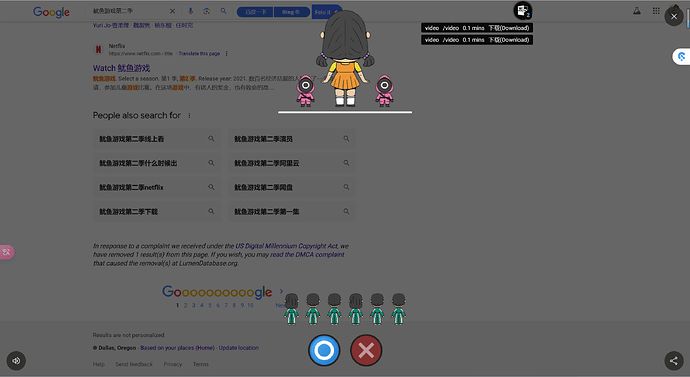The image size is (690, 377).
Task: Search 鱿鱼游戏第二季下载 suggestion
Action: click(x=157, y=211)
